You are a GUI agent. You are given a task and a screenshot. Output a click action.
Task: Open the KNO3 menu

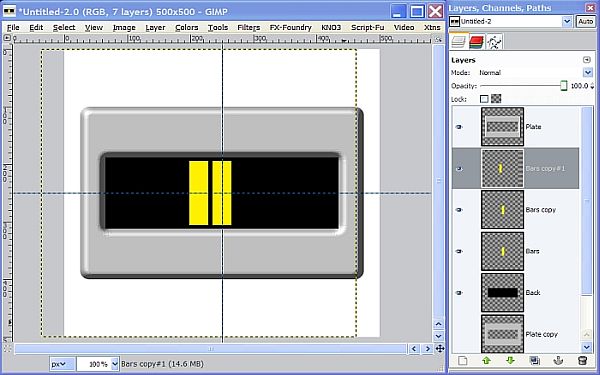(x=331, y=28)
